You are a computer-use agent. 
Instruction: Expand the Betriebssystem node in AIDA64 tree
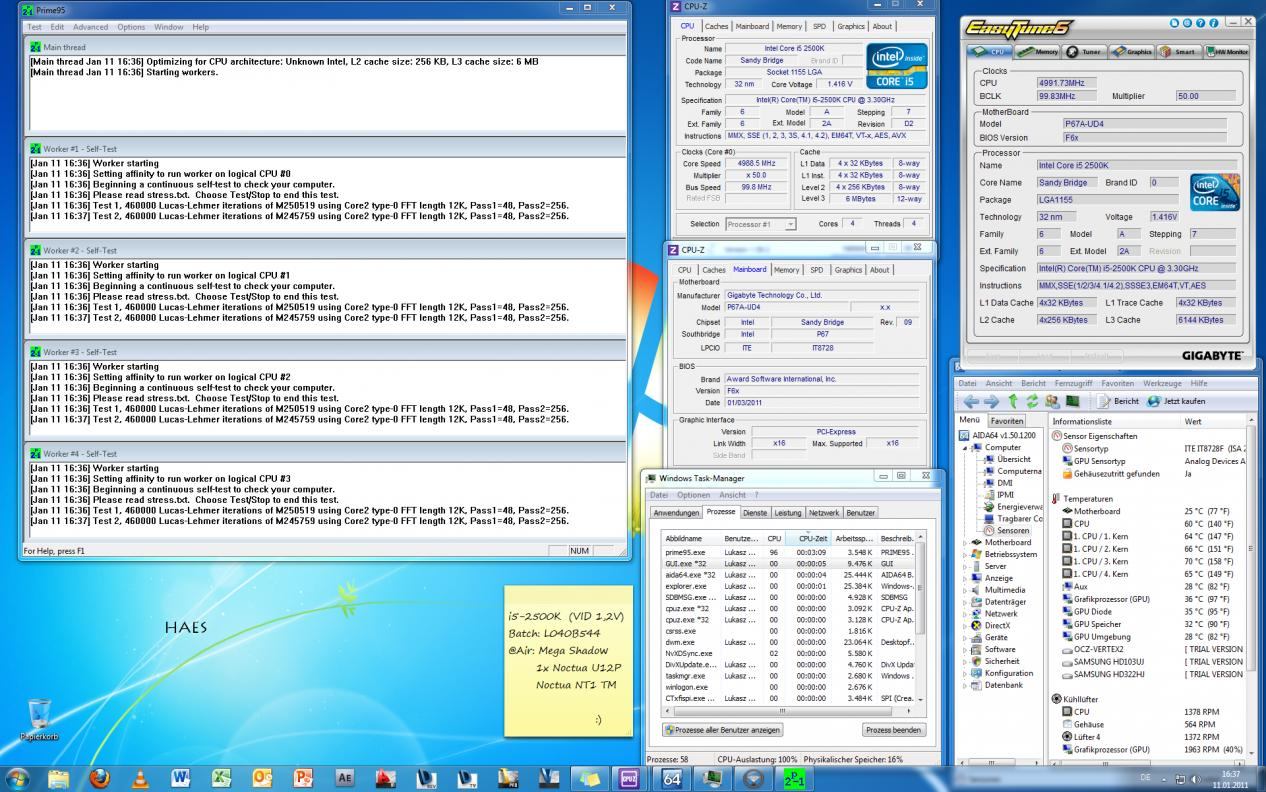(x=965, y=554)
